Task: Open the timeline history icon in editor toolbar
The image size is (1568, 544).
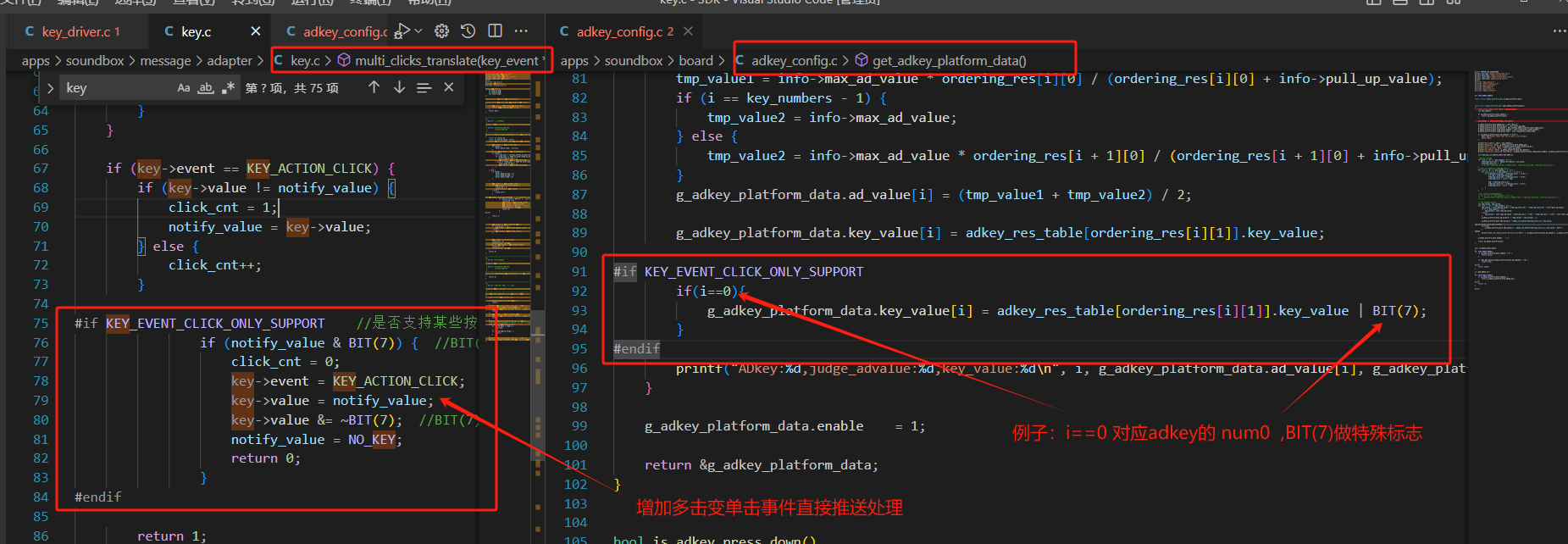Action: [x=468, y=31]
